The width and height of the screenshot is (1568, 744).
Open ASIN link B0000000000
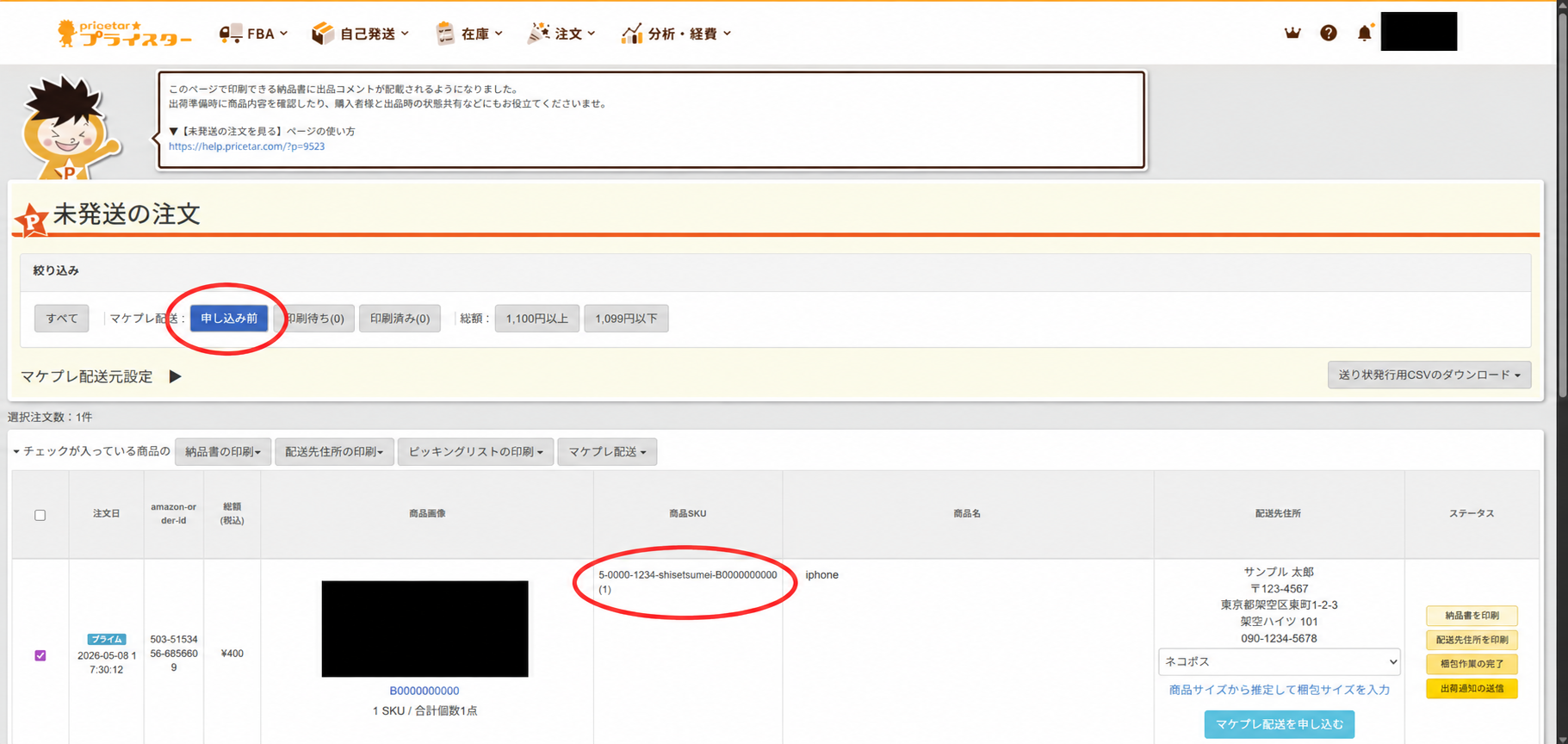(x=425, y=691)
